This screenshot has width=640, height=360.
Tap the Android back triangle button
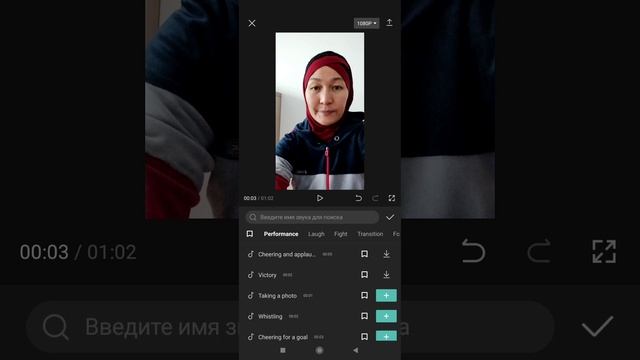356,350
